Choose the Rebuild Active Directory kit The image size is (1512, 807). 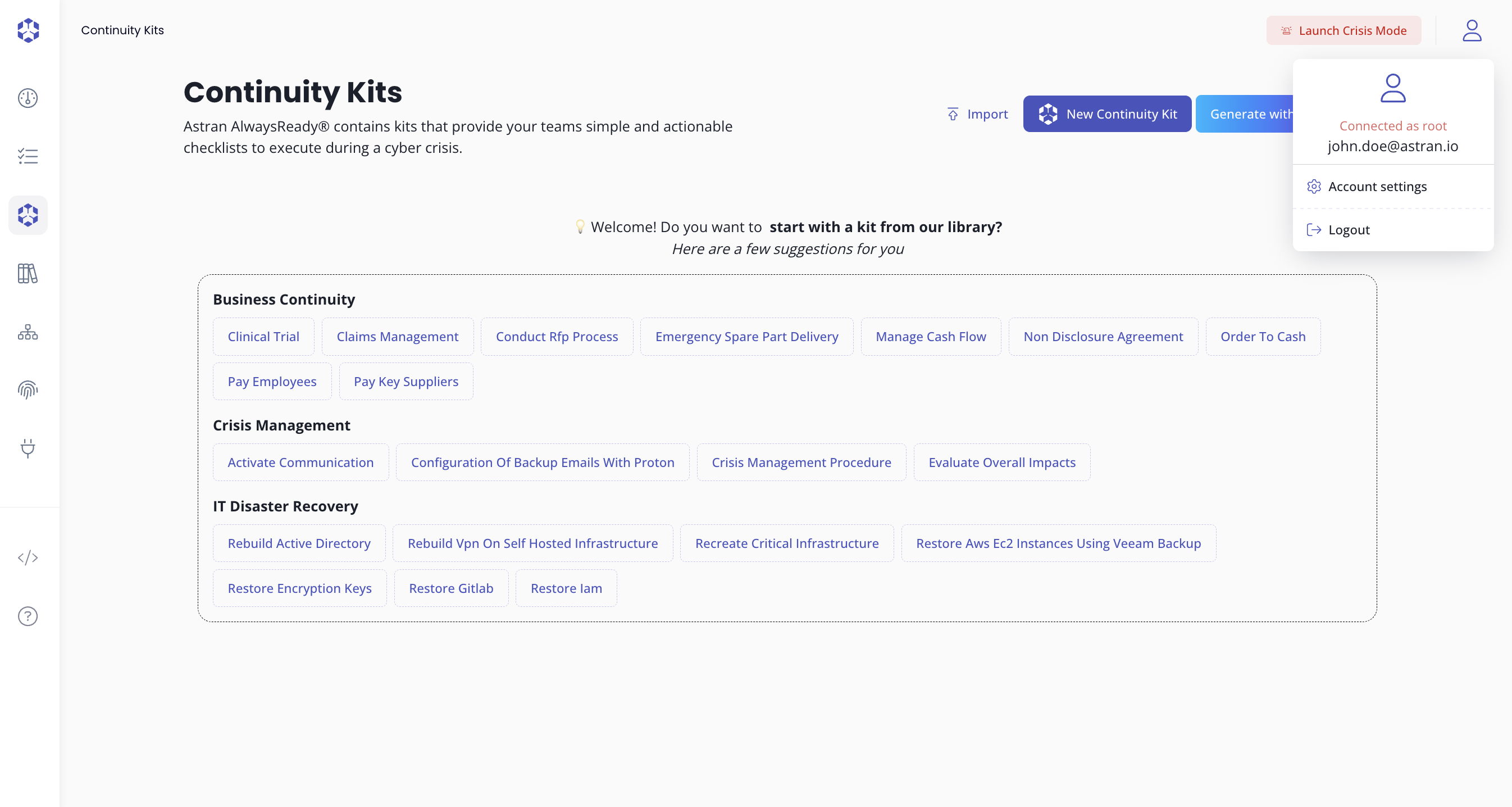pos(299,543)
